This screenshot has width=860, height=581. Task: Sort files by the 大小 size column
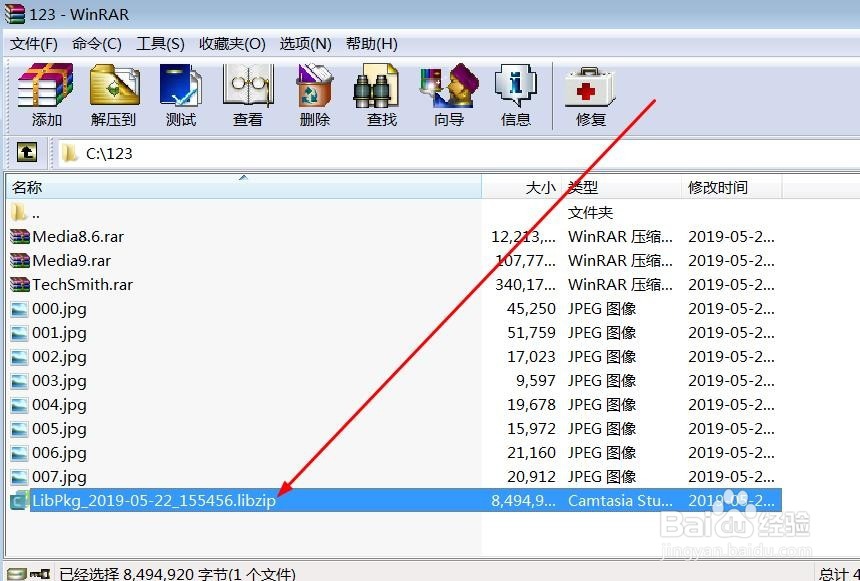[x=540, y=187]
